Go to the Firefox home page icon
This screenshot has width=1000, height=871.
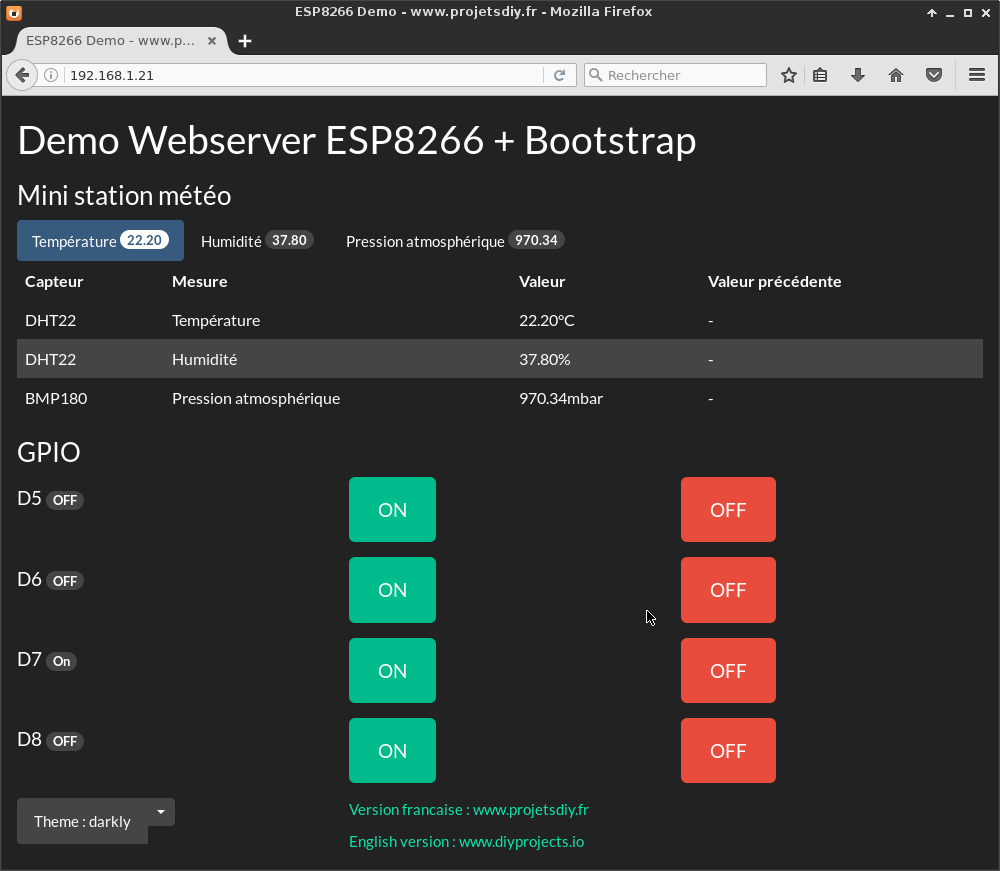(896, 75)
